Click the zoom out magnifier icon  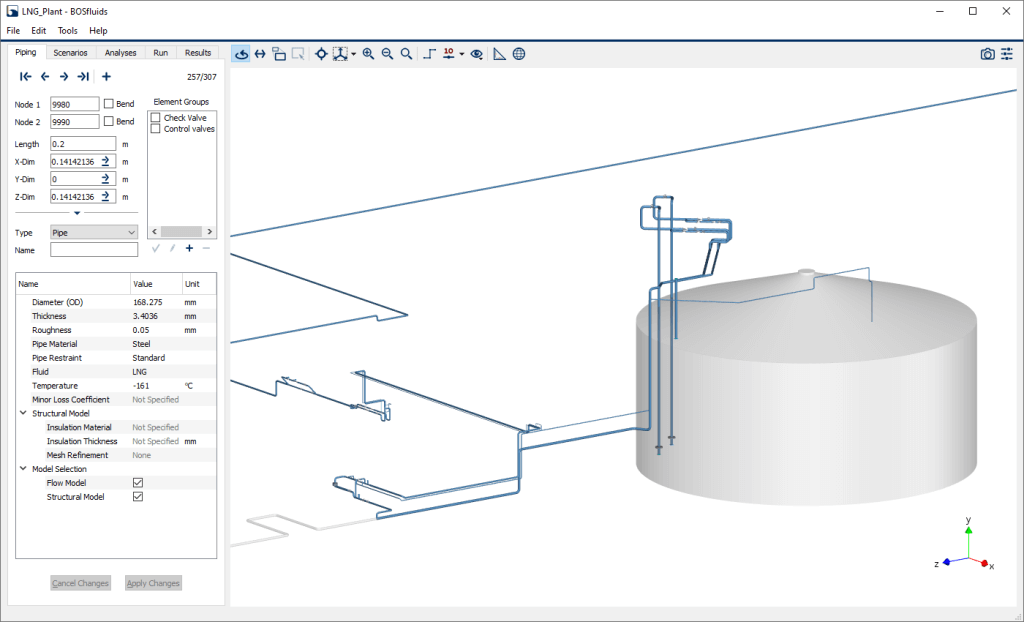point(387,54)
